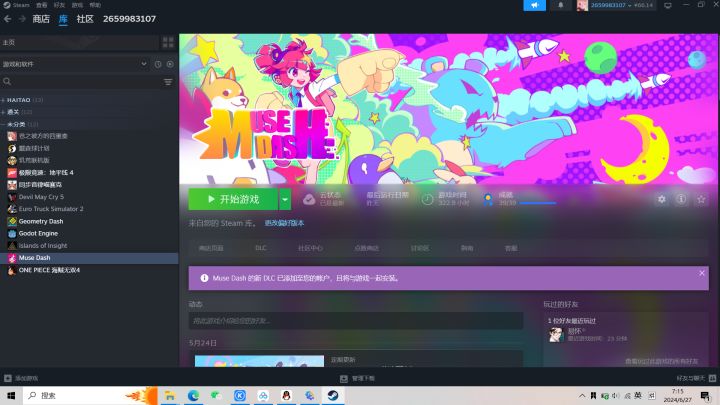Toggle ready-to-play filter icon

point(170,64)
